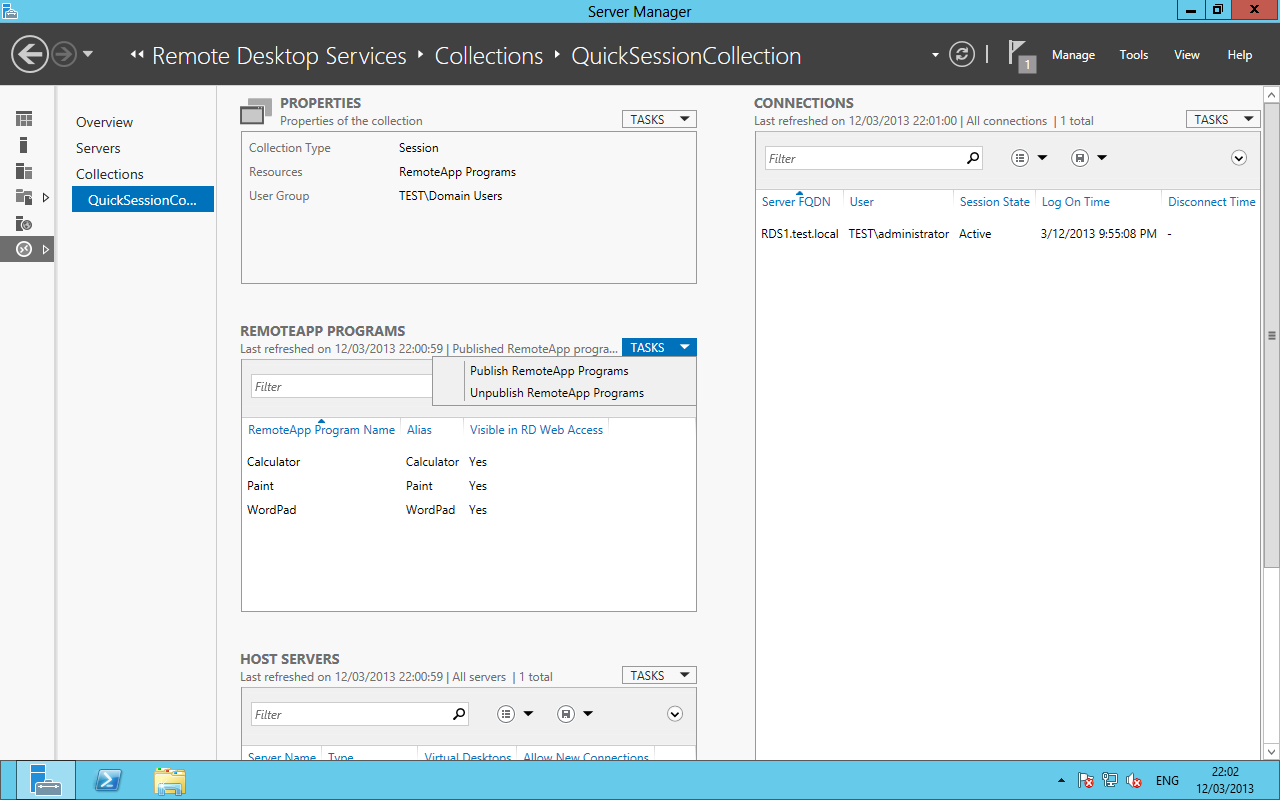Sort by Log On Time column
Screen dimensions: 1280x800
(1076, 202)
